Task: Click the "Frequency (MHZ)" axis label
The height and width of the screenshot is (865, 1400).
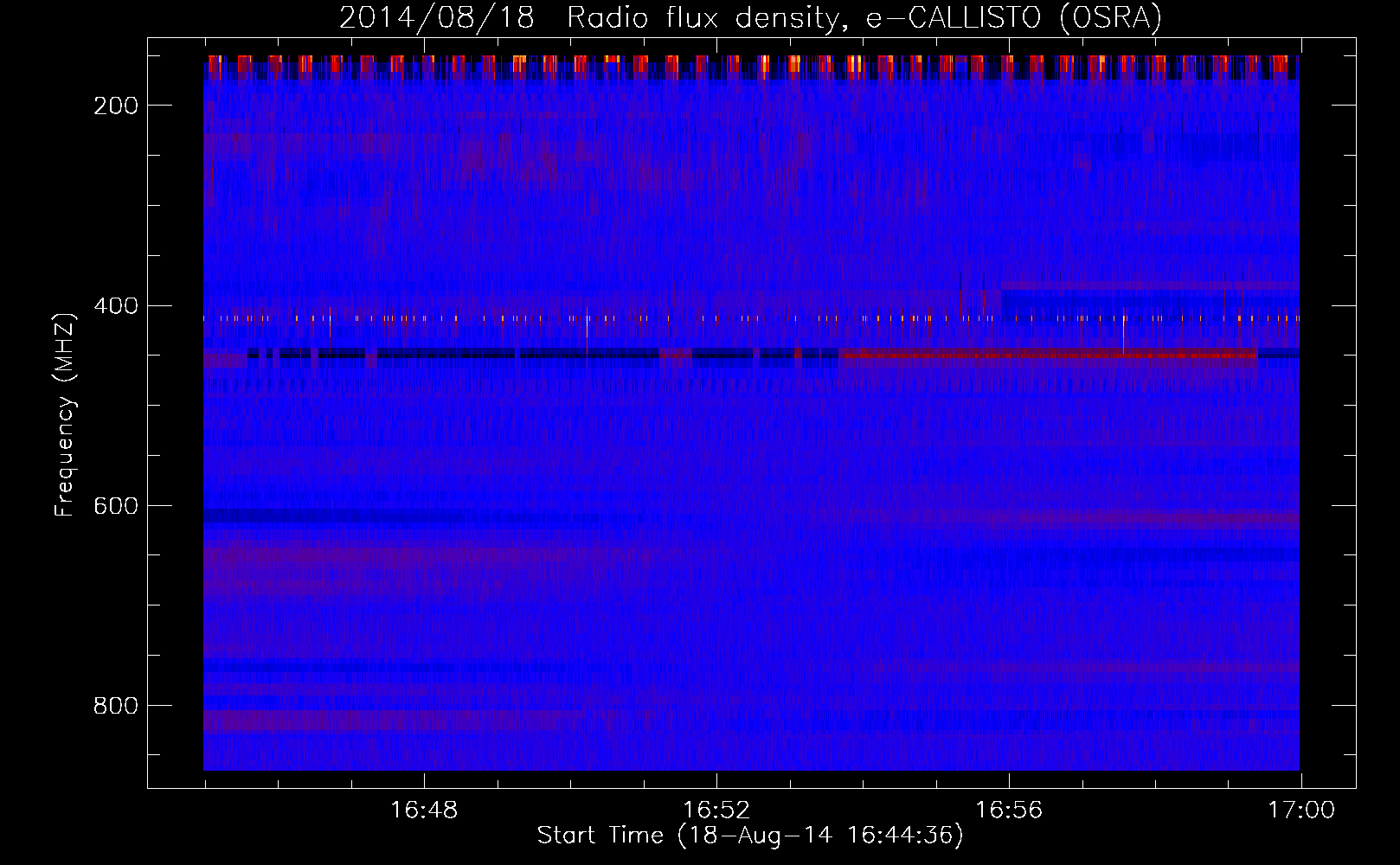Action: click(66, 415)
